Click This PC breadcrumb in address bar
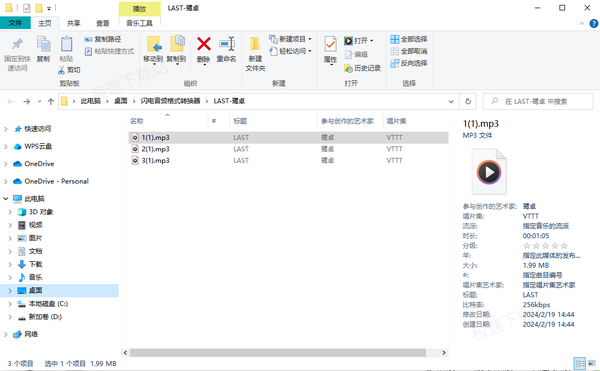Screen dimensions: 600x371 click(90, 101)
